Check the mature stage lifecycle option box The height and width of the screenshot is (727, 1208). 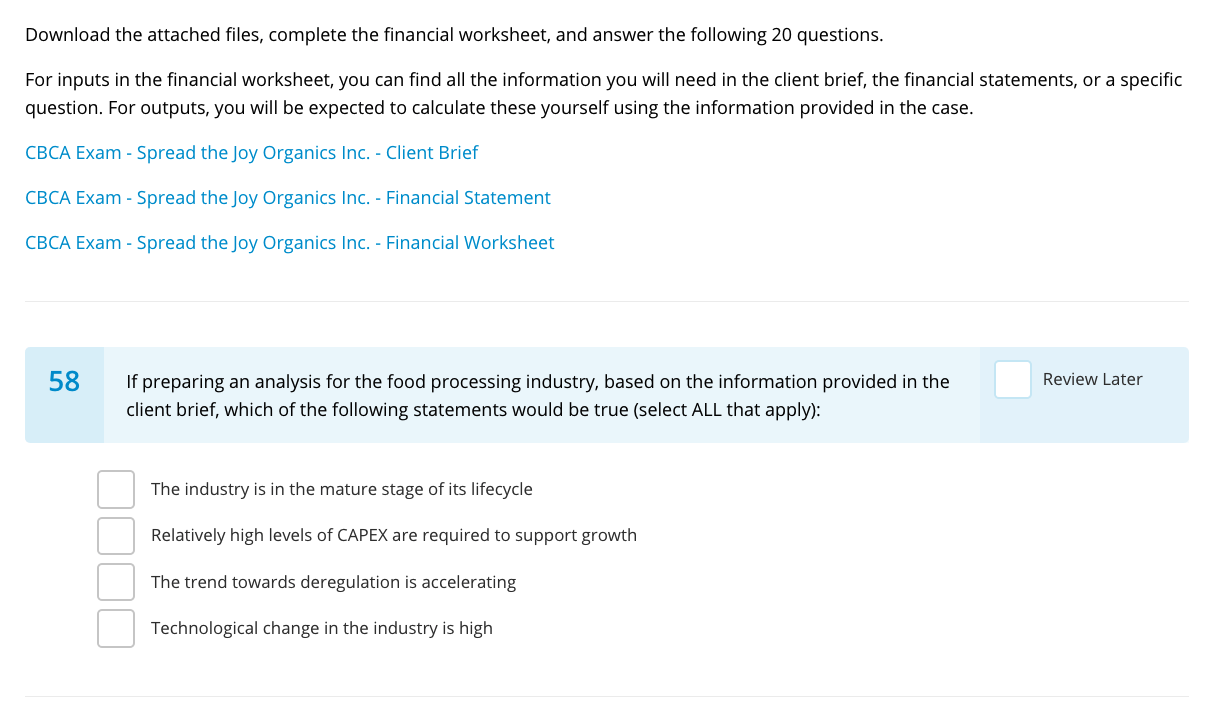[x=116, y=490]
